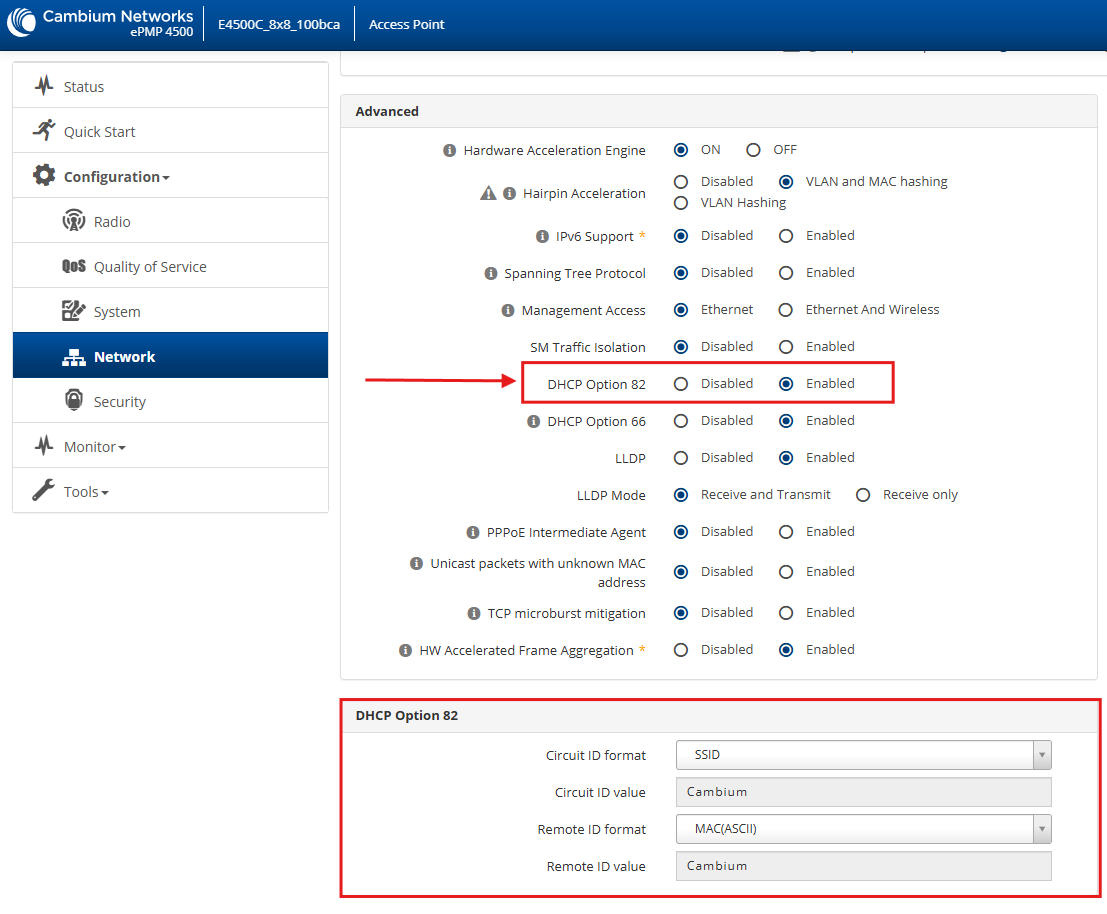Viewport: 1107px width, 914px height.
Task: Turn Hardware Acceleration Engine OFF
Action: (x=753, y=150)
